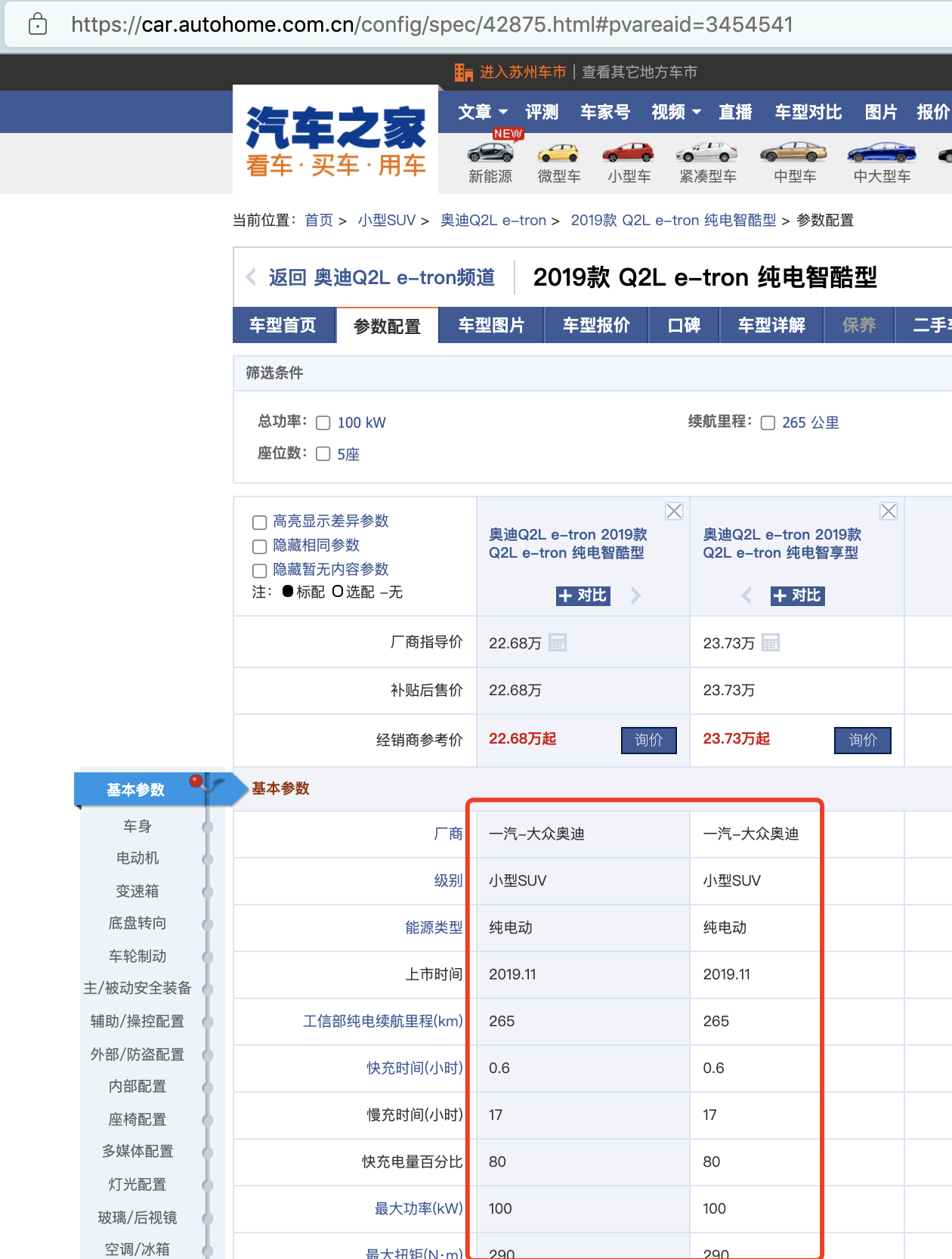The image size is (952, 1259).
Task: Jump to 底盘转向 section in sidebar
Action: pos(138,923)
